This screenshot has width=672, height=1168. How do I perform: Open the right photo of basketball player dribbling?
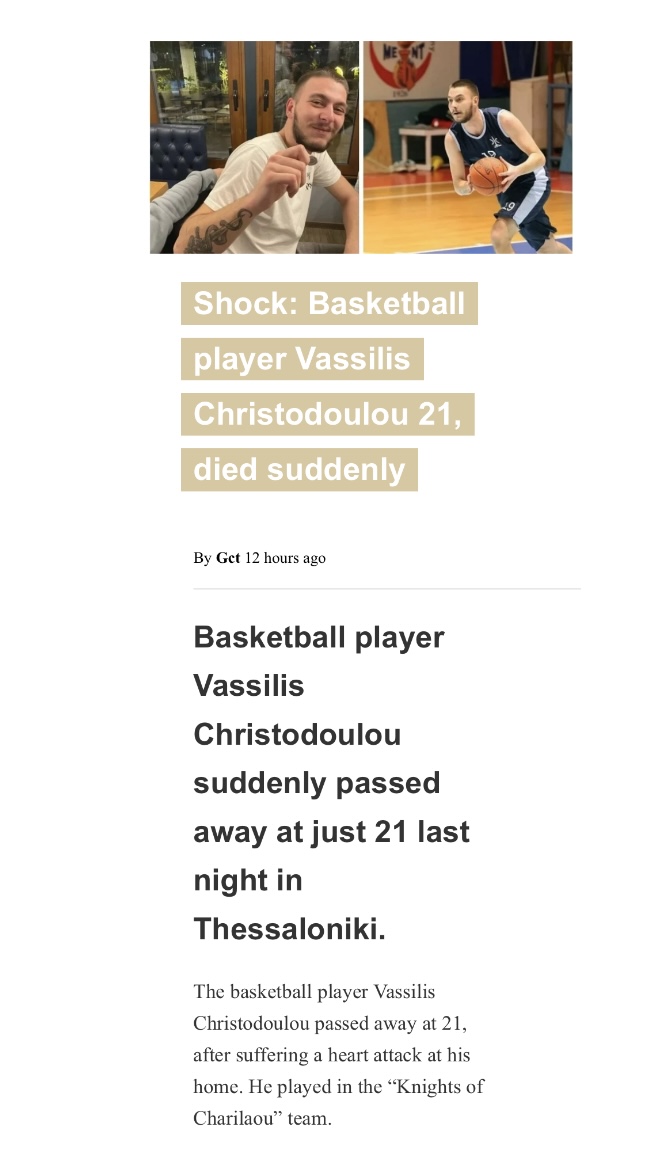point(467,147)
